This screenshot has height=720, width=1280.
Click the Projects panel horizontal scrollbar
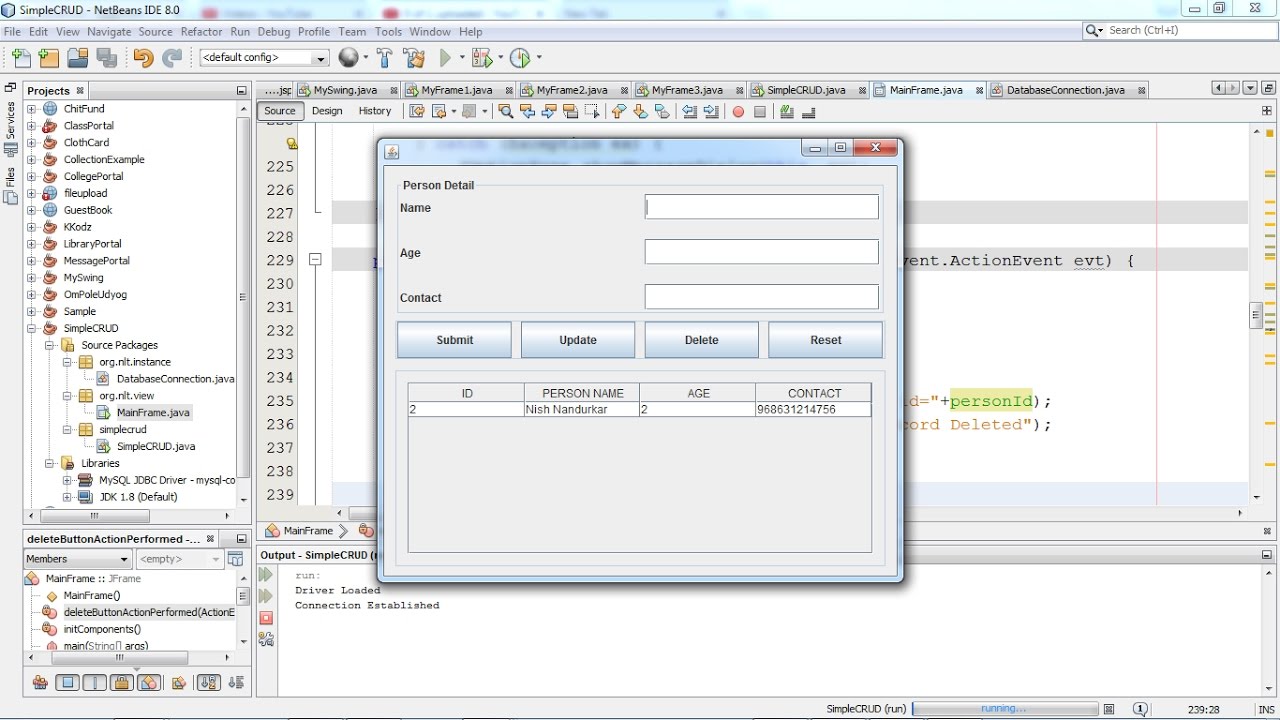point(94,516)
